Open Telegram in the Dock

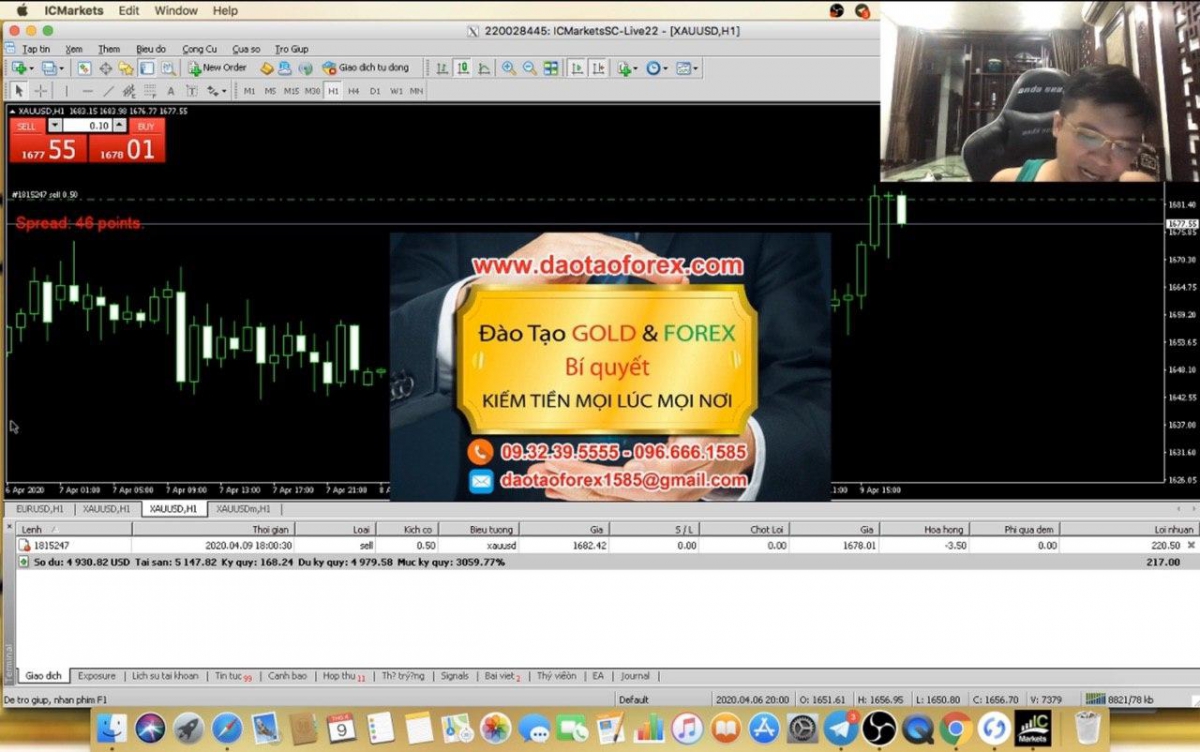[840, 727]
